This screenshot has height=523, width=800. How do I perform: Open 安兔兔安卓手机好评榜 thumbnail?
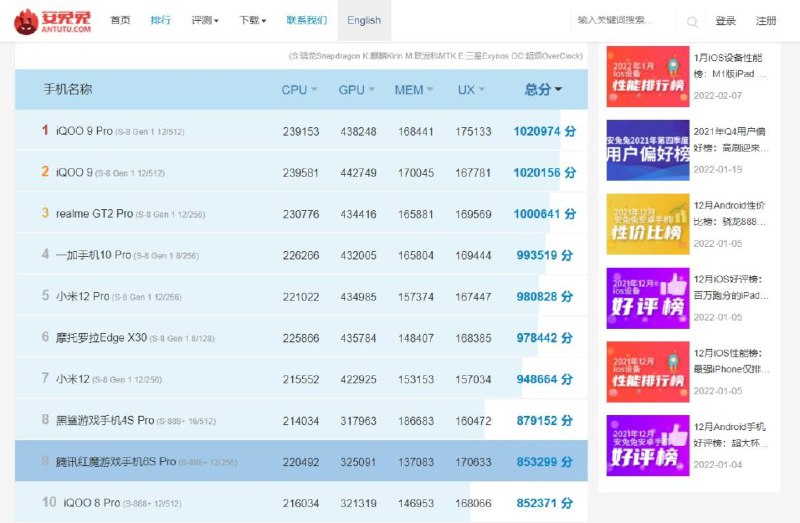[x=648, y=445]
